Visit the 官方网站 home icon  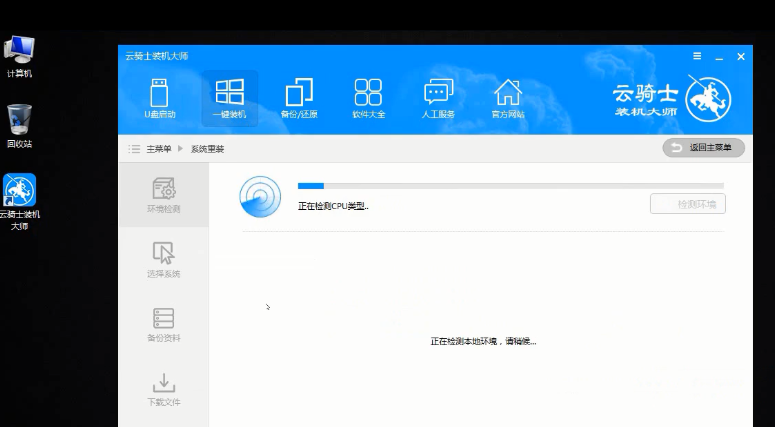[508, 98]
